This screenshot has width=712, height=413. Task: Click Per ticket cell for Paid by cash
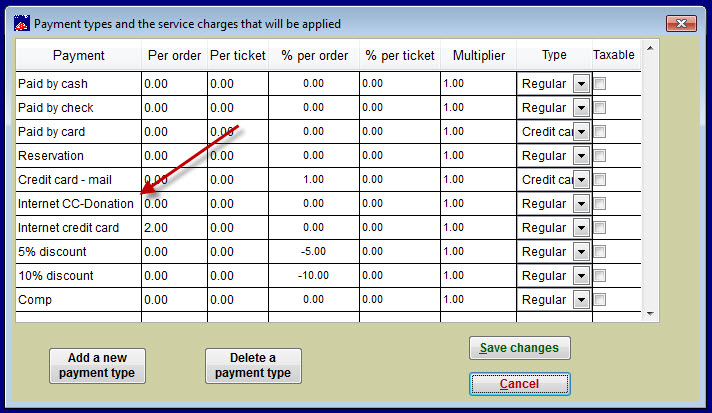point(238,84)
